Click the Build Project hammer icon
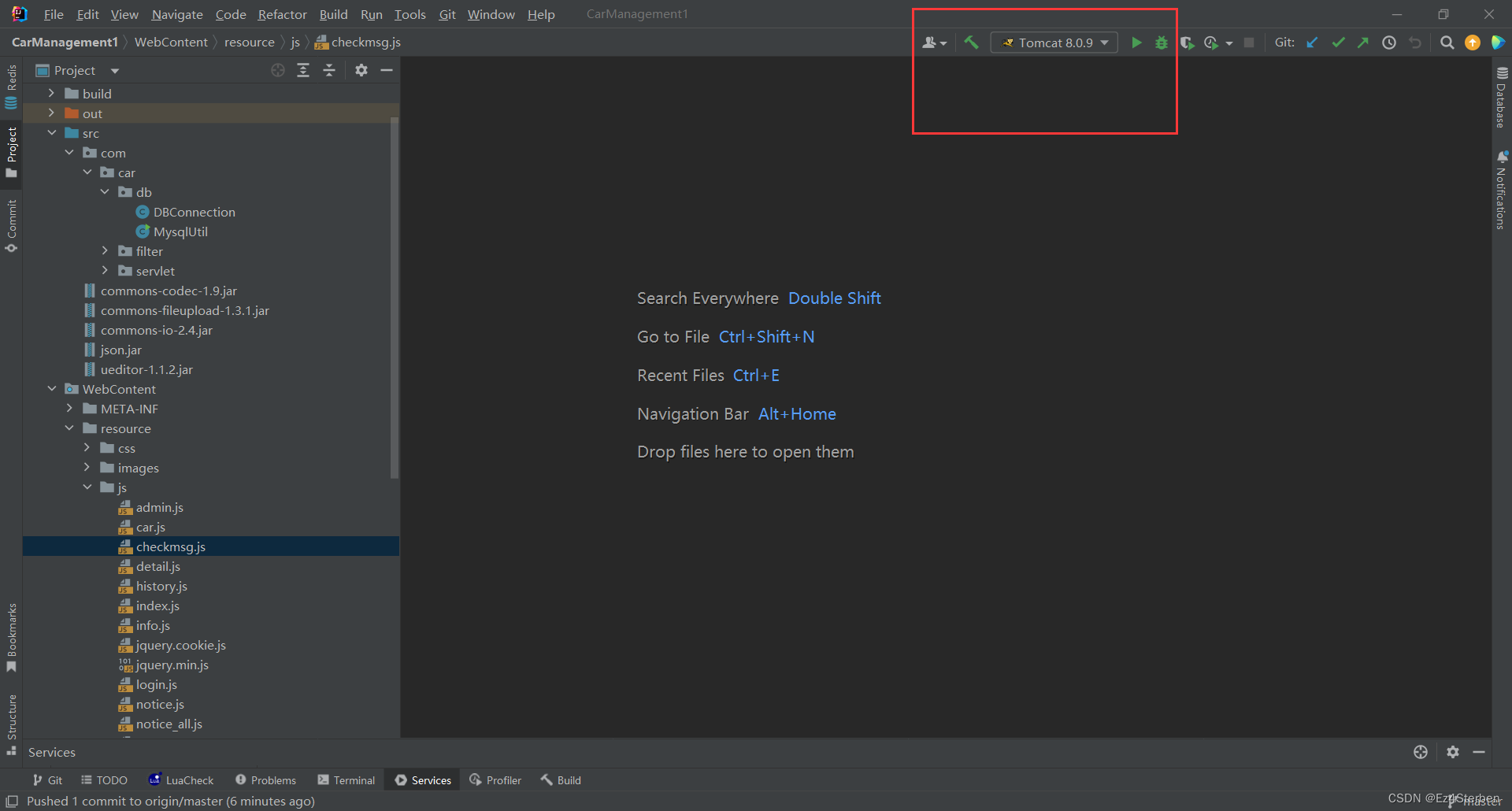The width and height of the screenshot is (1512, 811). tap(971, 43)
